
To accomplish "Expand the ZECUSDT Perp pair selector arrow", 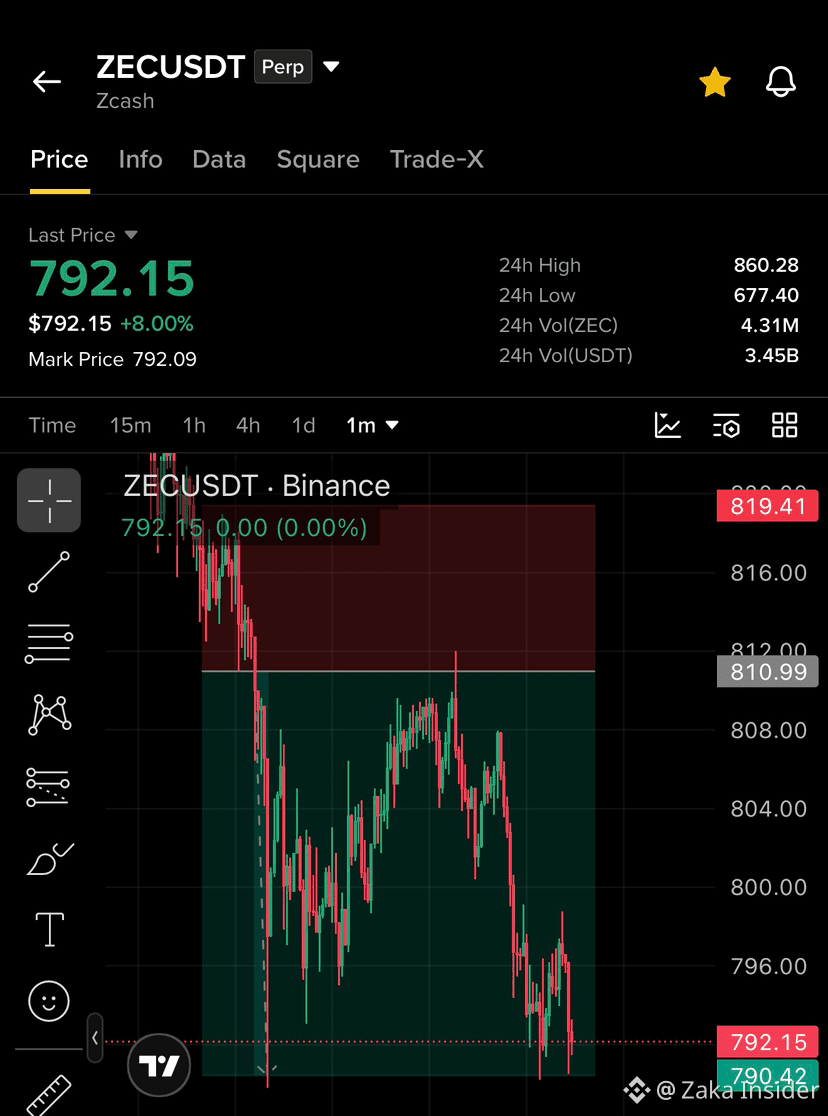I will pos(331,67).
